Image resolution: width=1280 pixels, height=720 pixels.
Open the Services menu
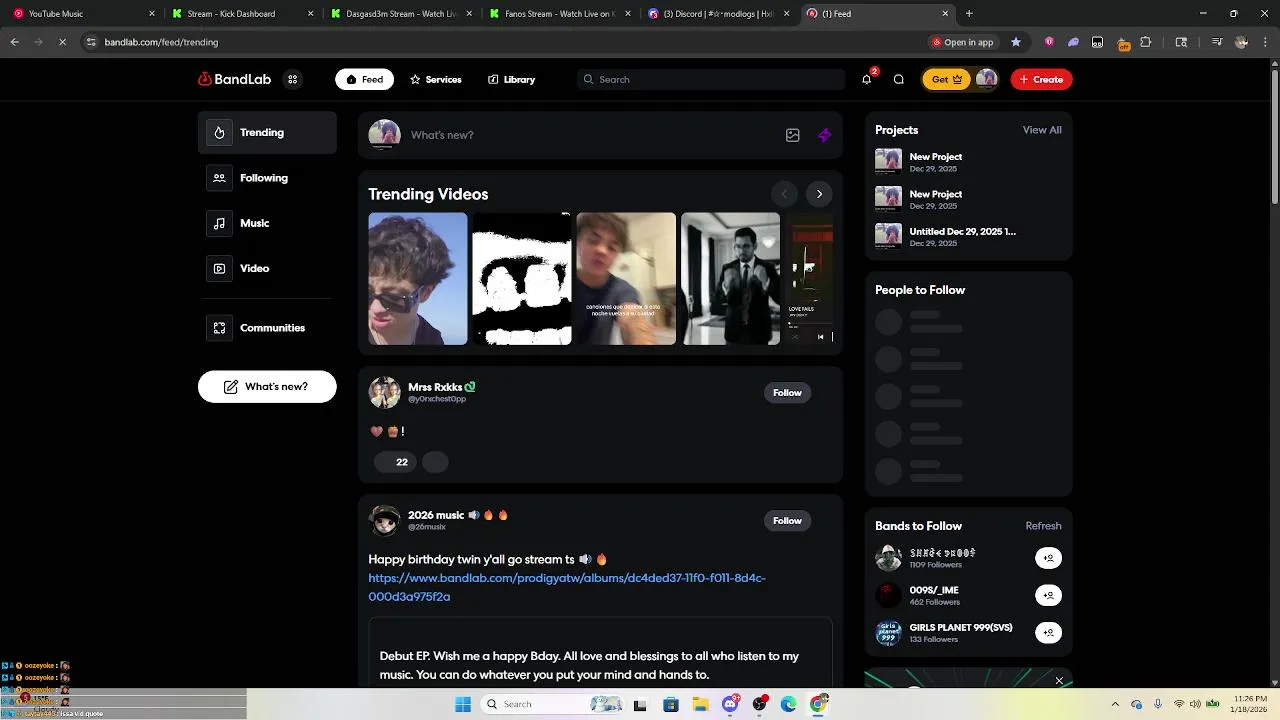[435, 79]
